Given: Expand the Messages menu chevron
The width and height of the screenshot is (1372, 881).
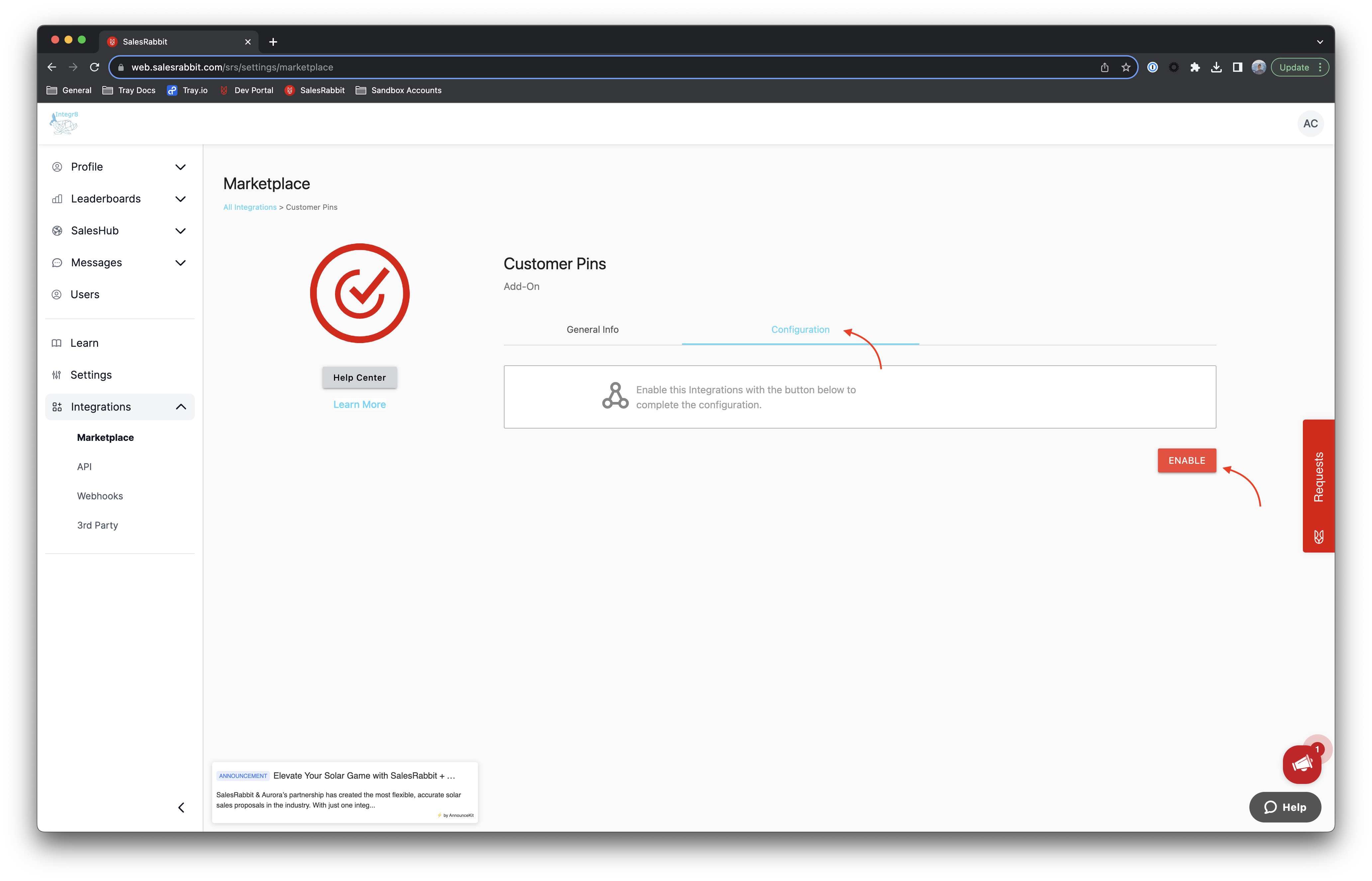Looking at the screenshot, I should 180,263.
